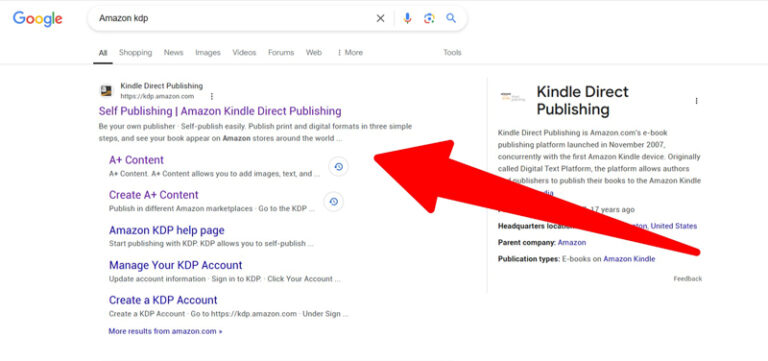Screen dimensions: 768x361
Task: Open United States headquarters link
Action: (673, 226)
